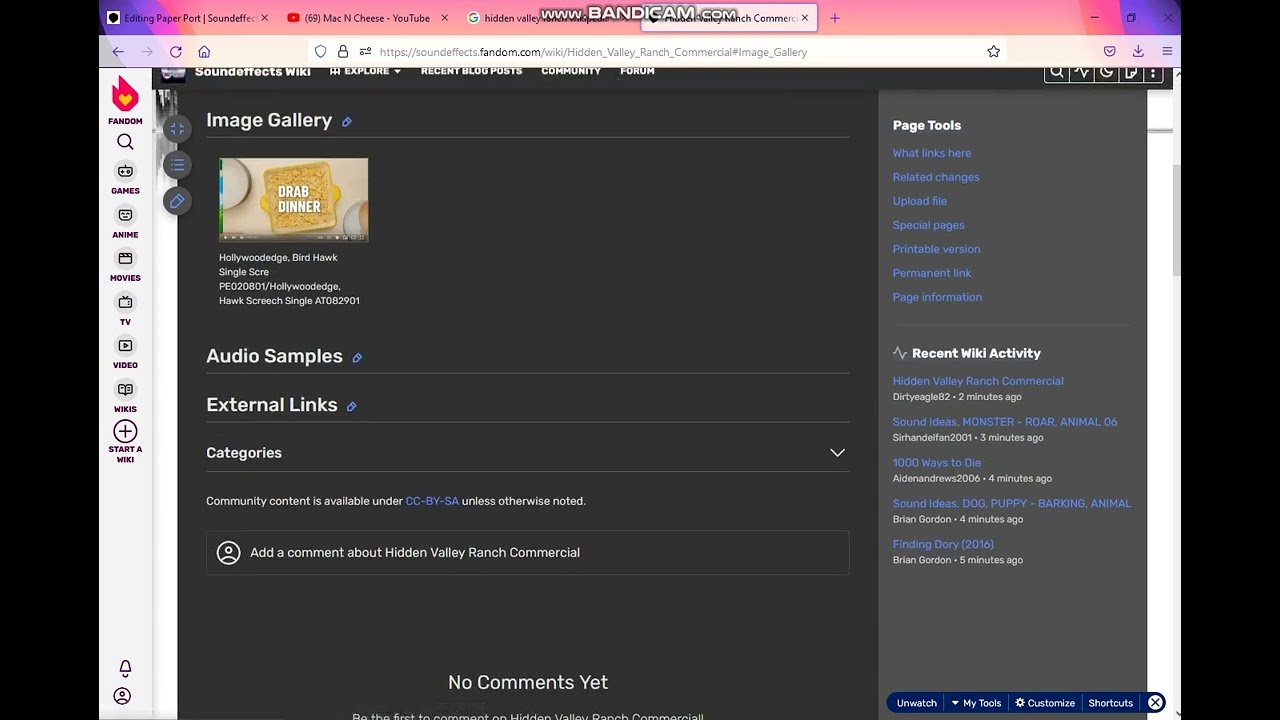Toggle the dark/light theme moon icon
The width and height of the screenshot is (1280, 720).
[1106, 72]
